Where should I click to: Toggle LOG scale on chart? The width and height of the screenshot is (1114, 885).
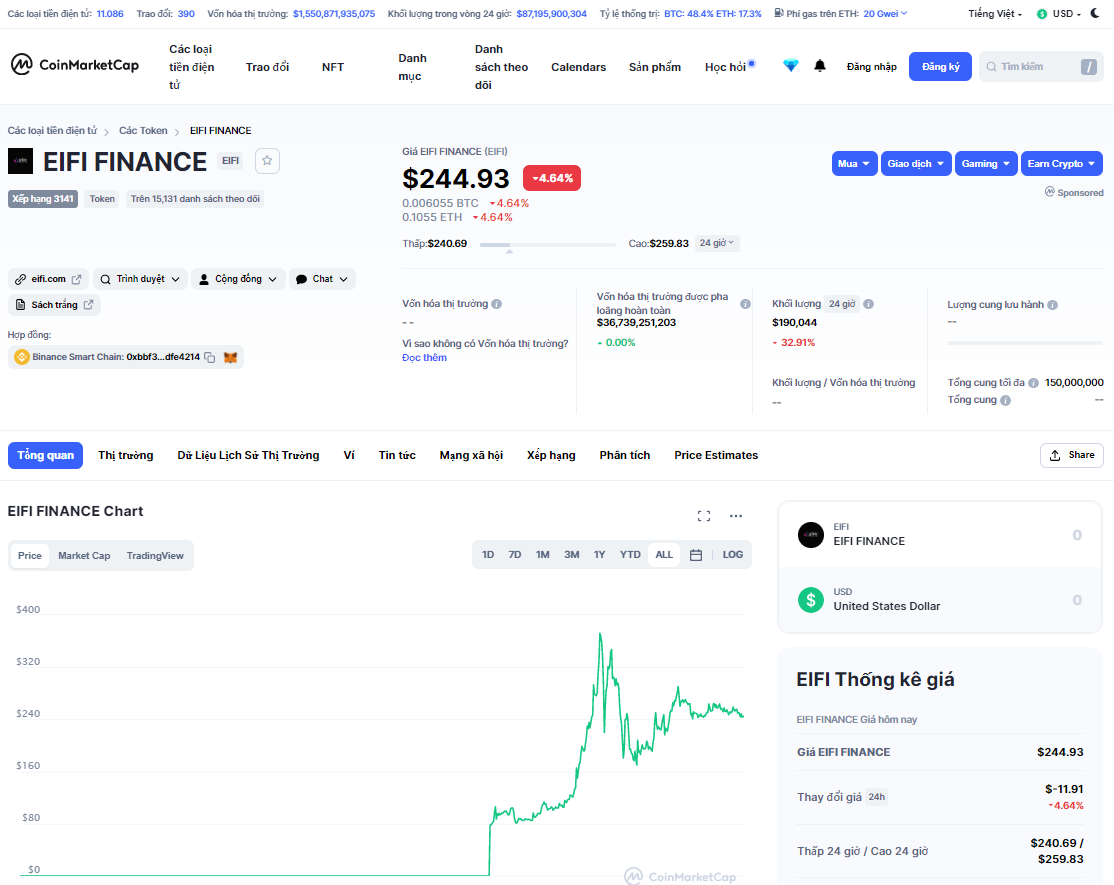click(x=733, y=555)
